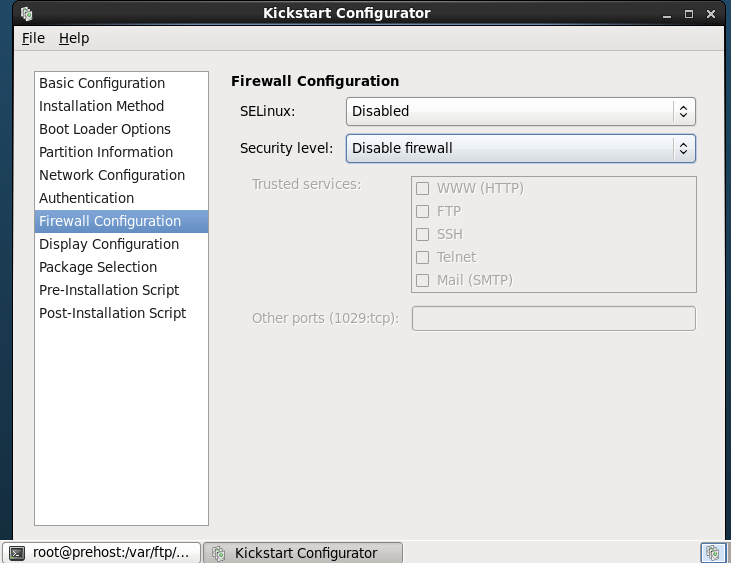Click the Firewall Configuration heading
731x563 pixels.
point(315,81)
